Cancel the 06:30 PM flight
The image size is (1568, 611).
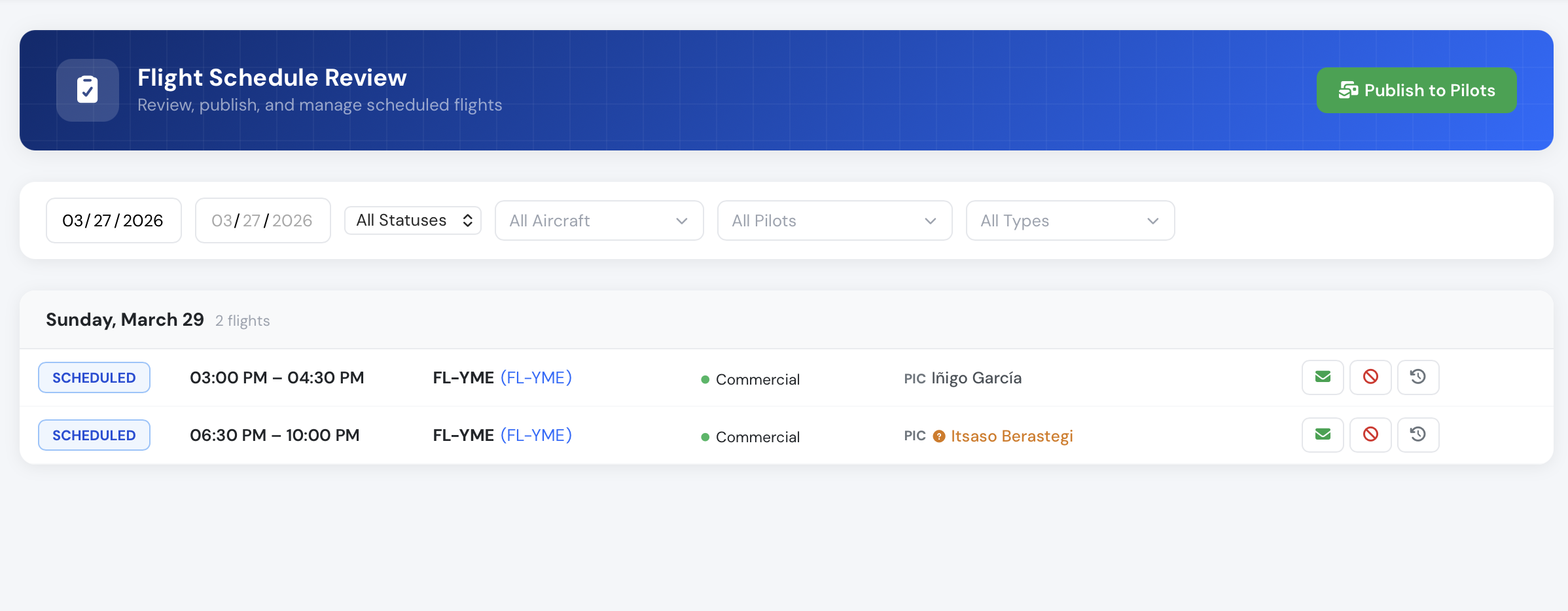pos(1370,435)
